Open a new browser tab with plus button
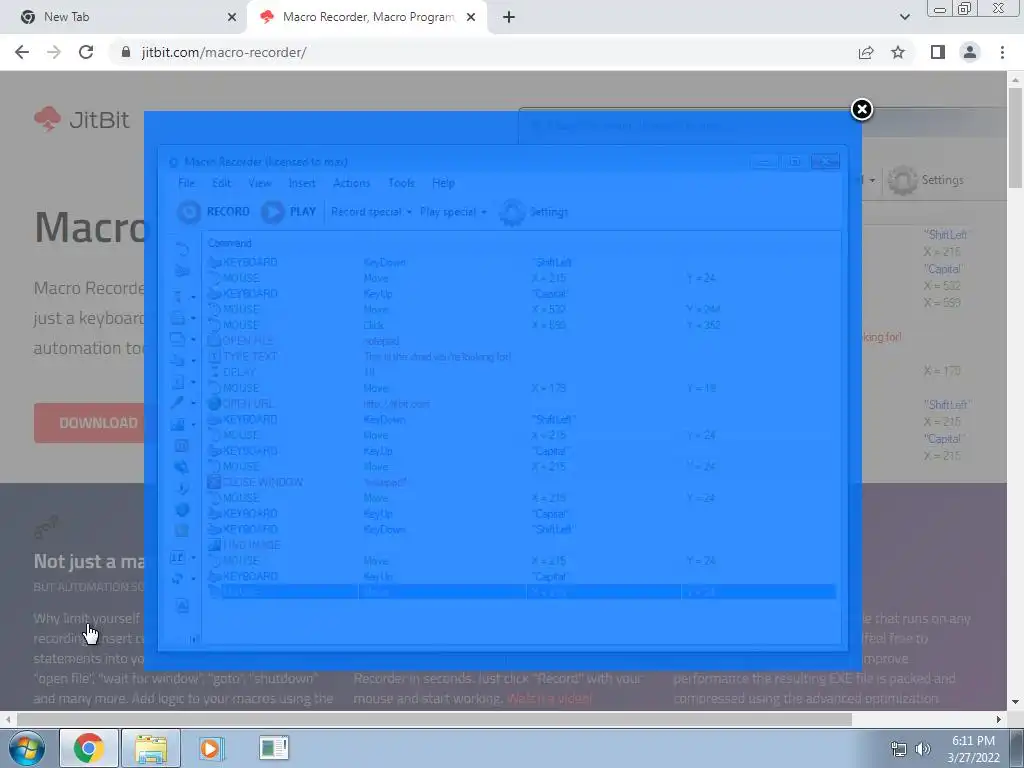This screenshot has width=1024, height=768. pos(509,17)
